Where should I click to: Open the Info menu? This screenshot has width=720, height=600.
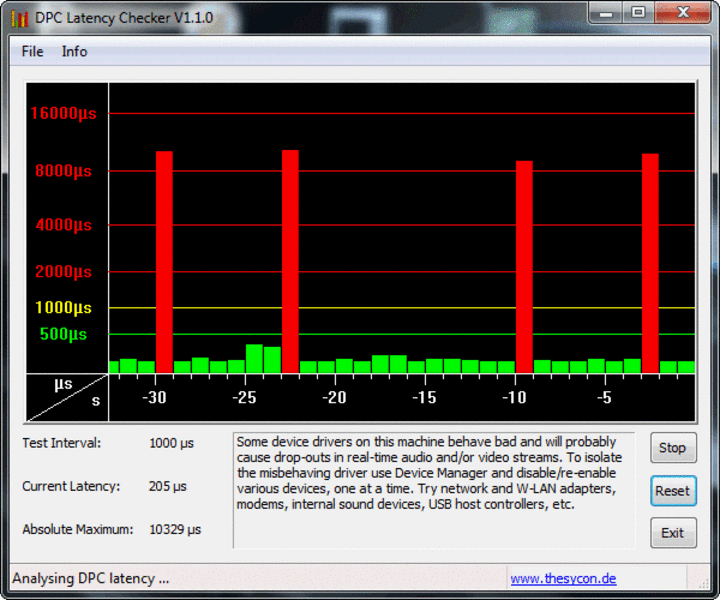74,51
